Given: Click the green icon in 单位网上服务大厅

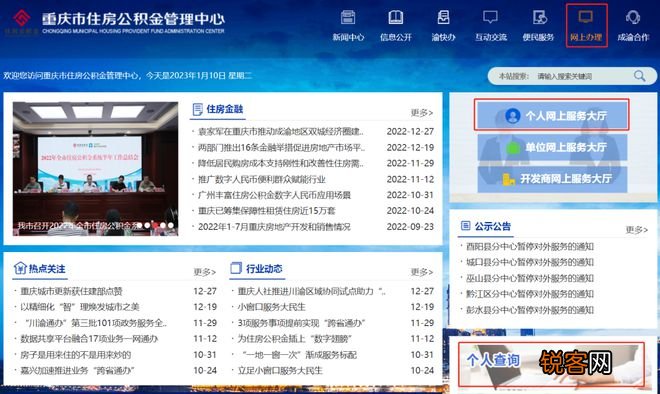Looking at the screenshot, I should pos(513,147).
